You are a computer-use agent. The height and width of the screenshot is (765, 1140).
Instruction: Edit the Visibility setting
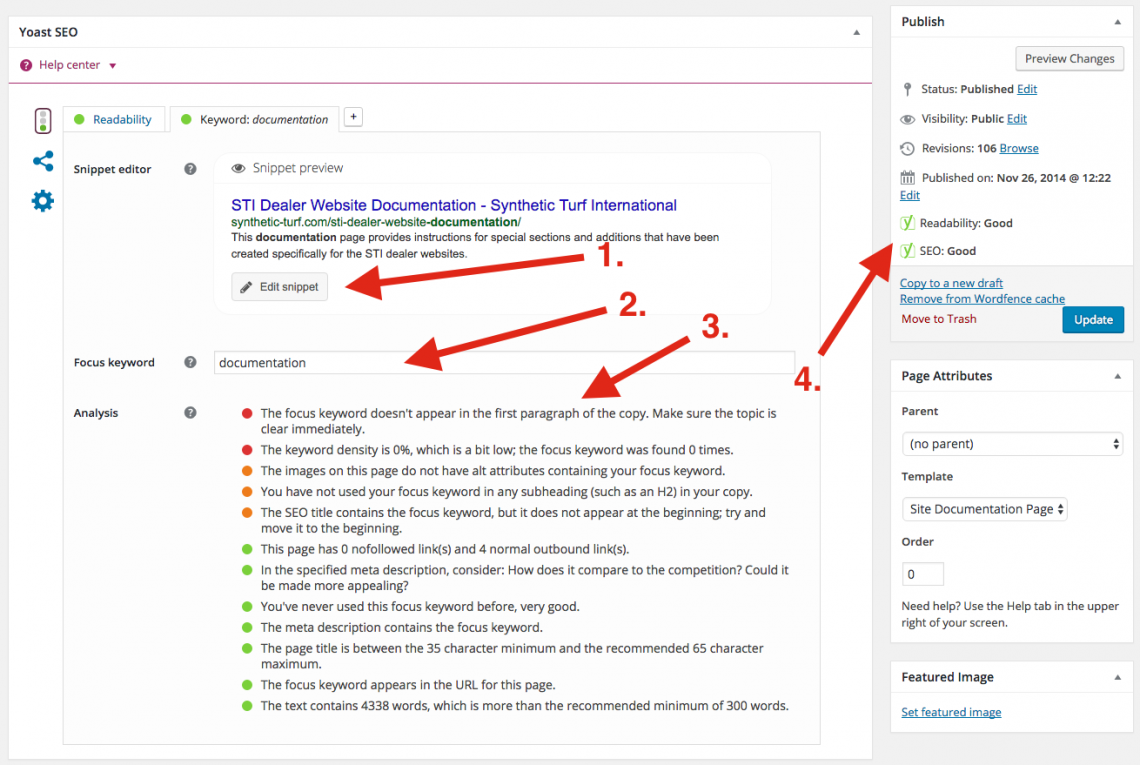(1016, 119)
